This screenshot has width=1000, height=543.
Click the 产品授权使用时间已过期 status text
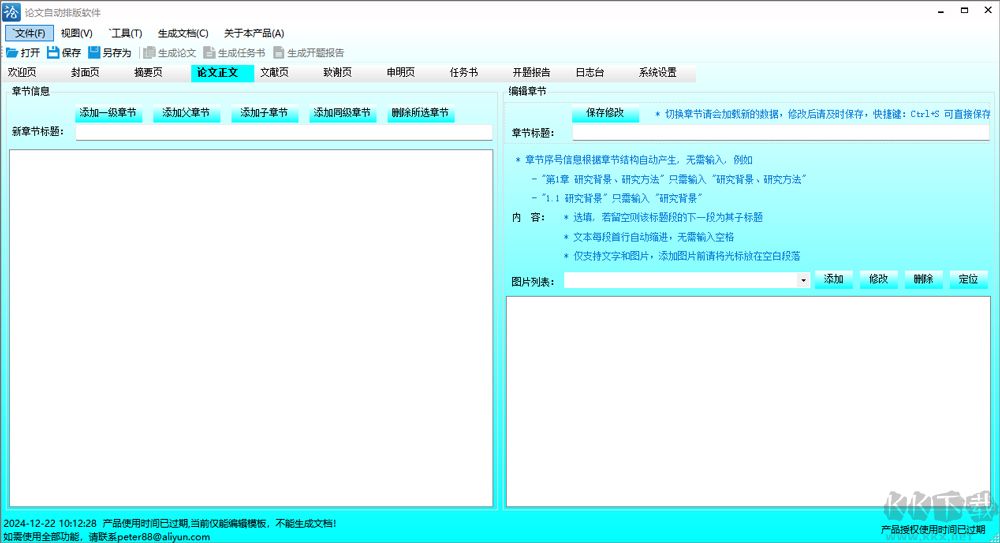pos(933,530)
